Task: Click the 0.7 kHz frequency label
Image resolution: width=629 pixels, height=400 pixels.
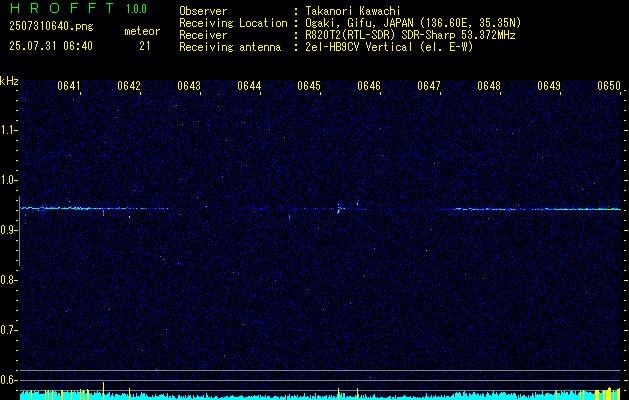Action: tap(9, 330)
